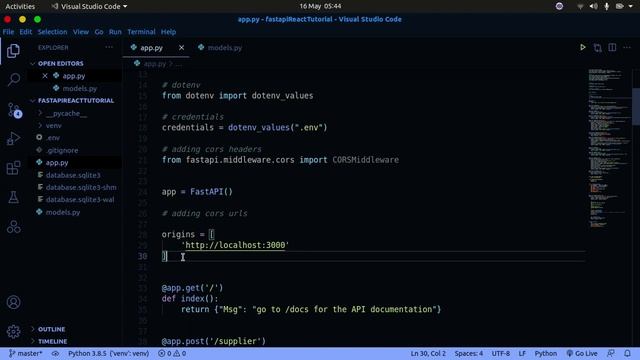Open the File menu
Screen dimensions: 640x360
pyautogui.click(x=8, y=31)
